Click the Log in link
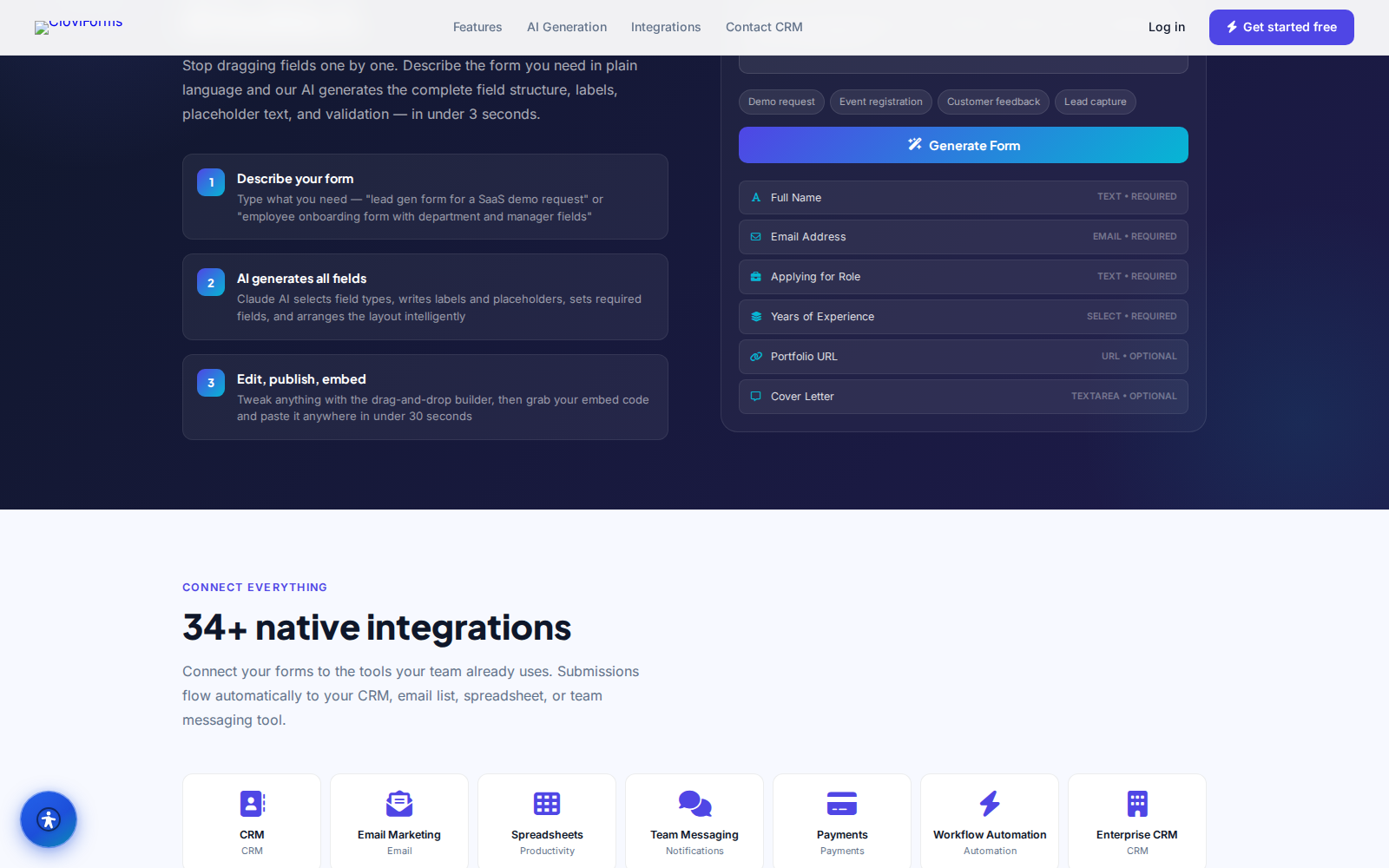The image size is (1389, 868). pos(1167,27)
